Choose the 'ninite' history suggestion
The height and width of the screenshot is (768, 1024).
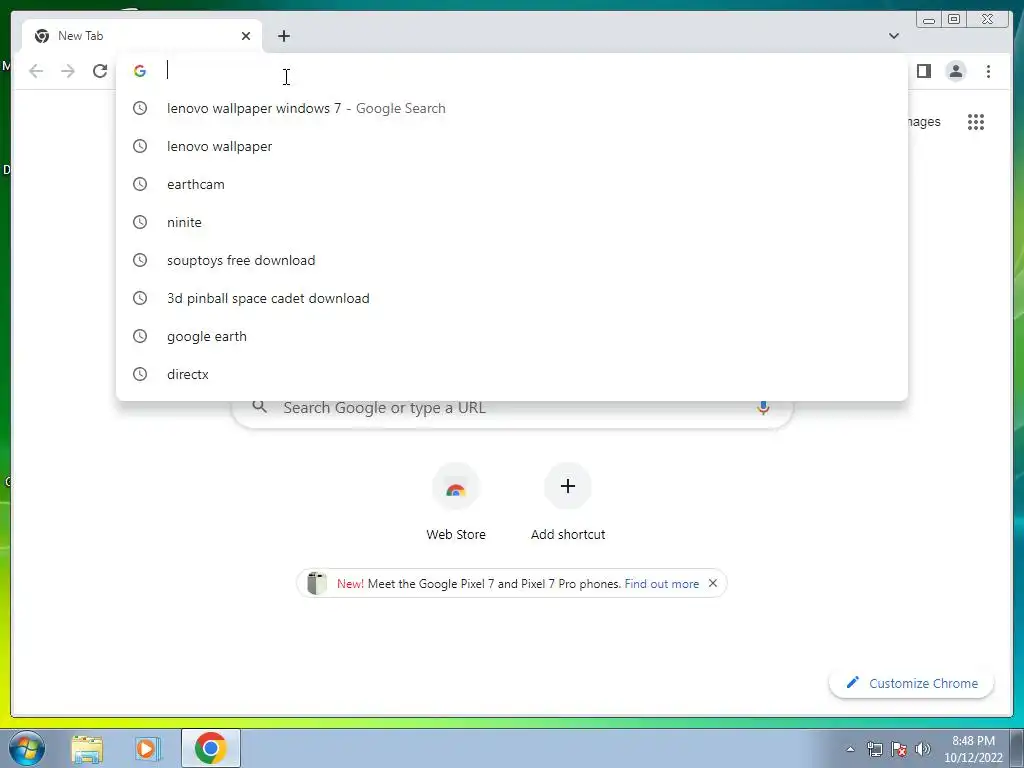coord(512,222)
